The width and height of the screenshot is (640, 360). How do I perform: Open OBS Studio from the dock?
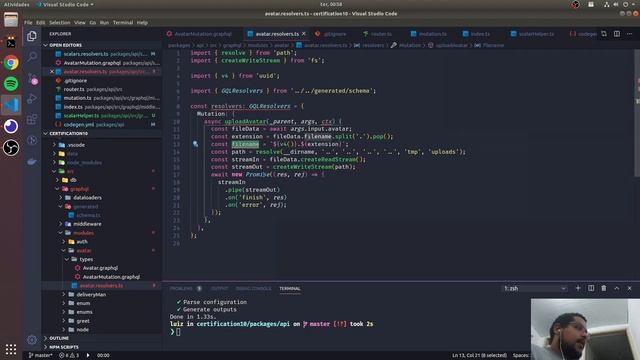11,147
